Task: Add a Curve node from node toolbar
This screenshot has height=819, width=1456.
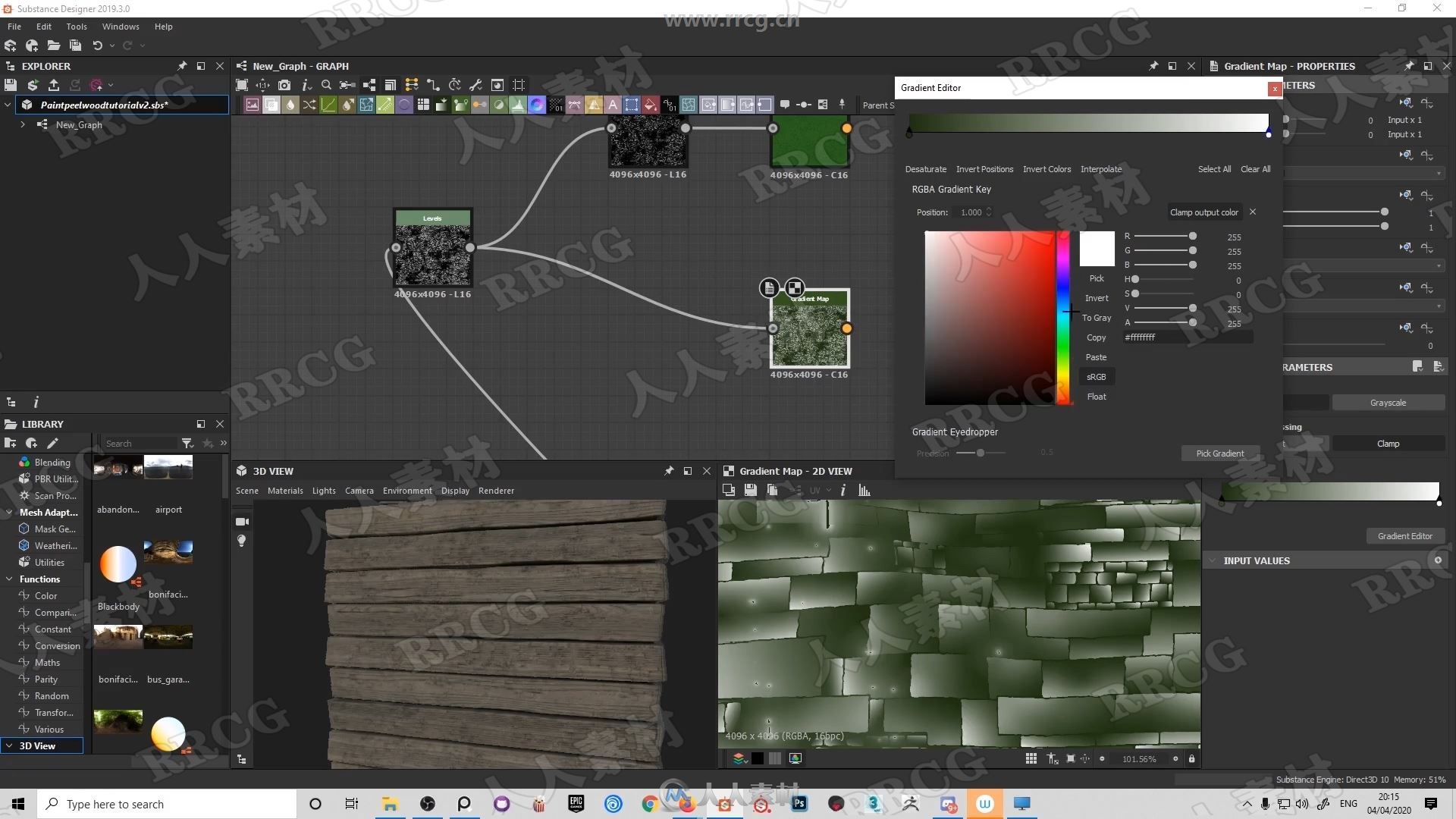Action: [328, 105]
